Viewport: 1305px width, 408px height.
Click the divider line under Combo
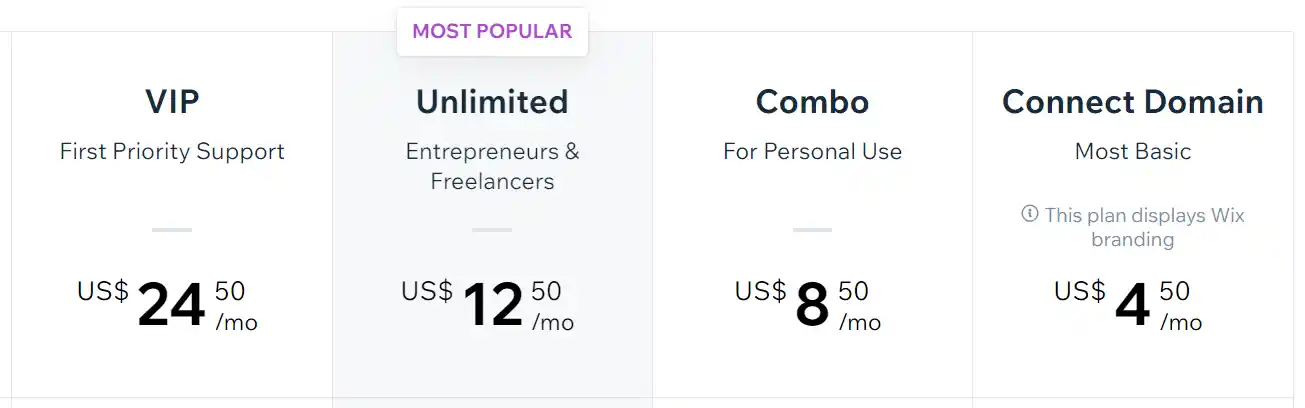pyautogui.click(x=812, y=230)
